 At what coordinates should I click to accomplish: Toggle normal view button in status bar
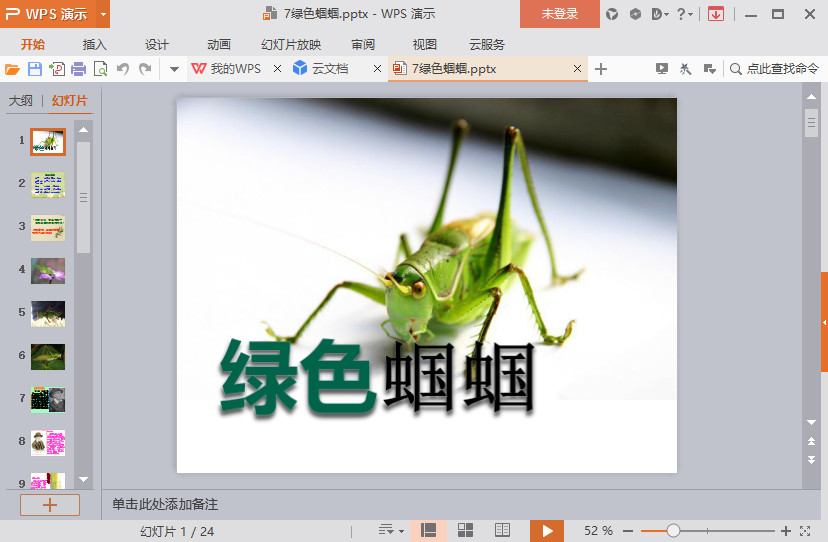[428, 530]
